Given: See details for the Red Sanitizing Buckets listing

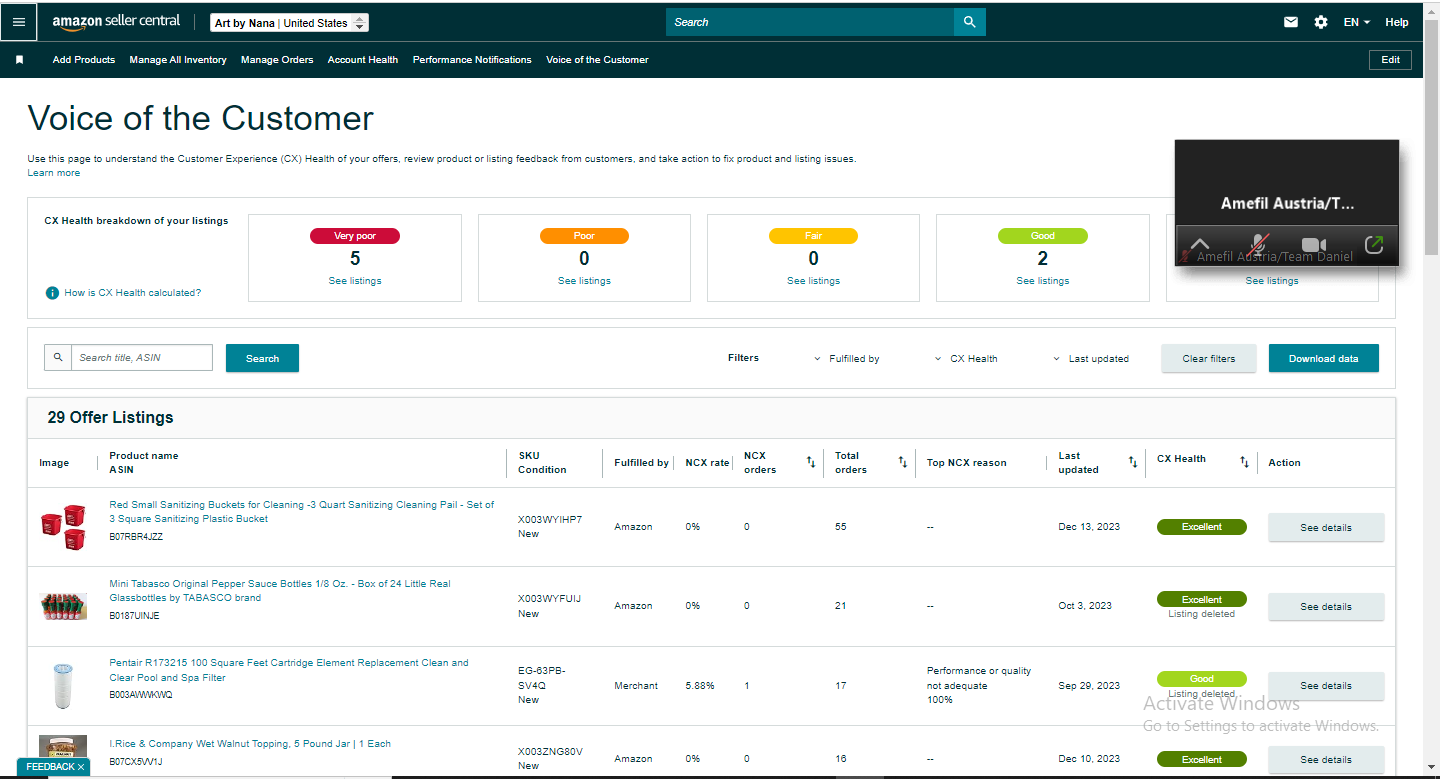Looking at the screenshot, I should pos(1326,527).
